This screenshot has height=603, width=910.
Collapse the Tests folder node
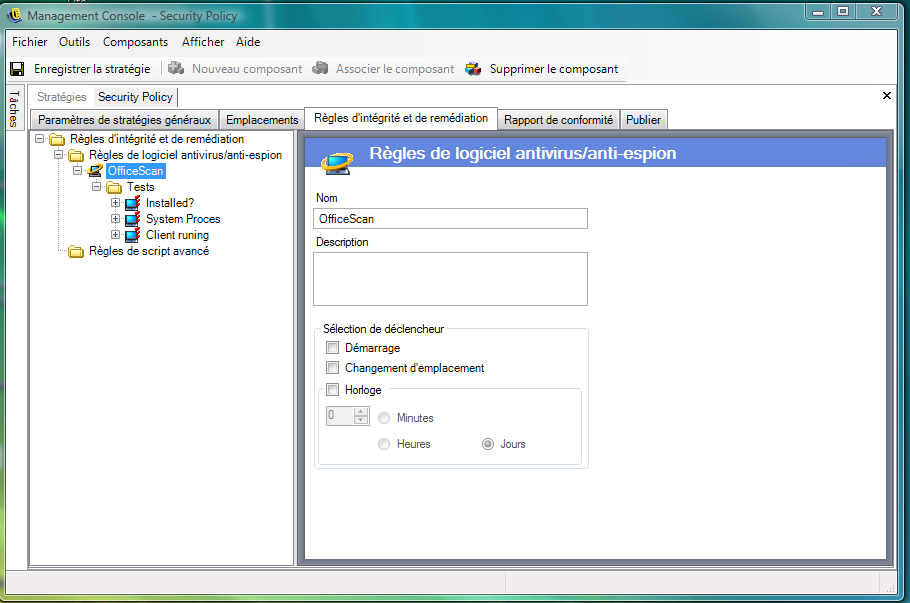click(x=97, y=187)
